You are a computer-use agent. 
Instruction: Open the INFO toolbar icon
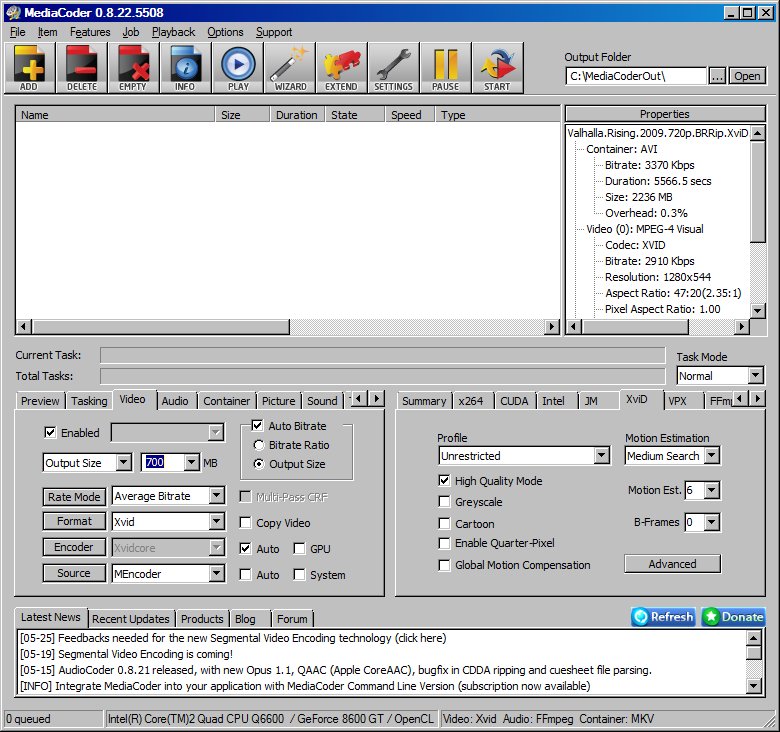[185, 68]
